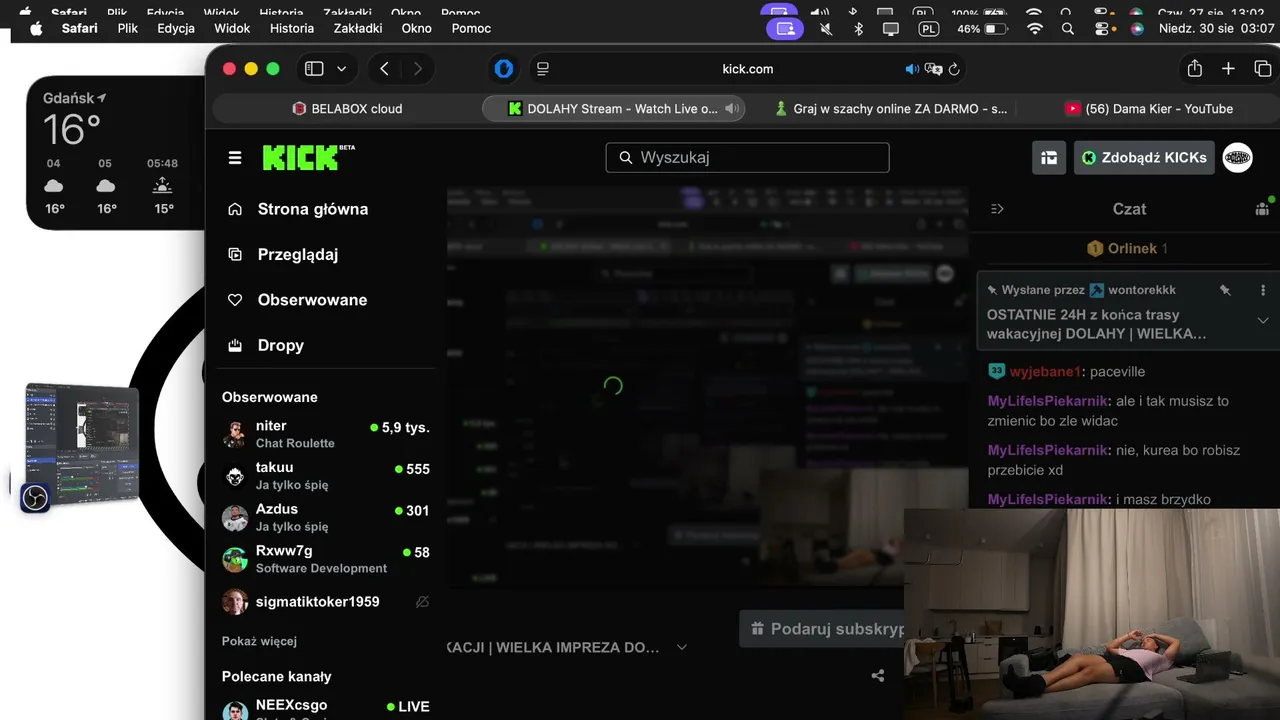The image size is (1280, 720).
Task: Switch the PL keyboard input source
Action: (929, 29)
